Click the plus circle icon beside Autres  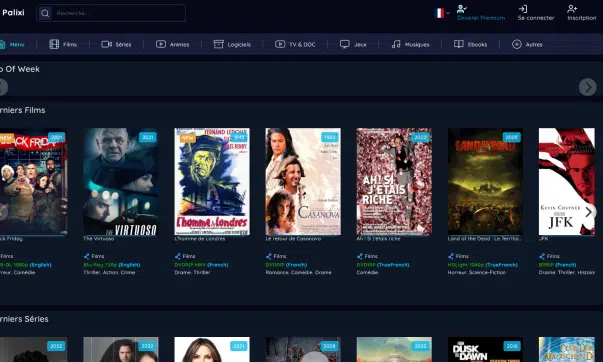(x=516, y=44)
